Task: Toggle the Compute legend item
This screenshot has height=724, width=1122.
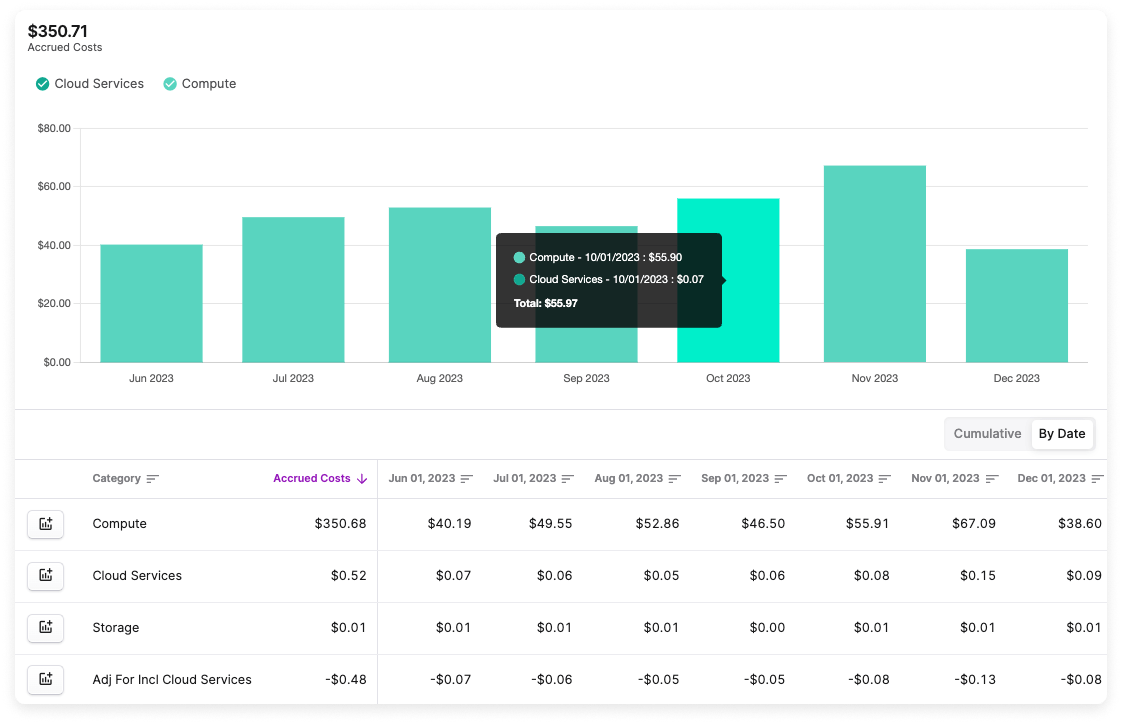Action: click(x=200, y=84)
